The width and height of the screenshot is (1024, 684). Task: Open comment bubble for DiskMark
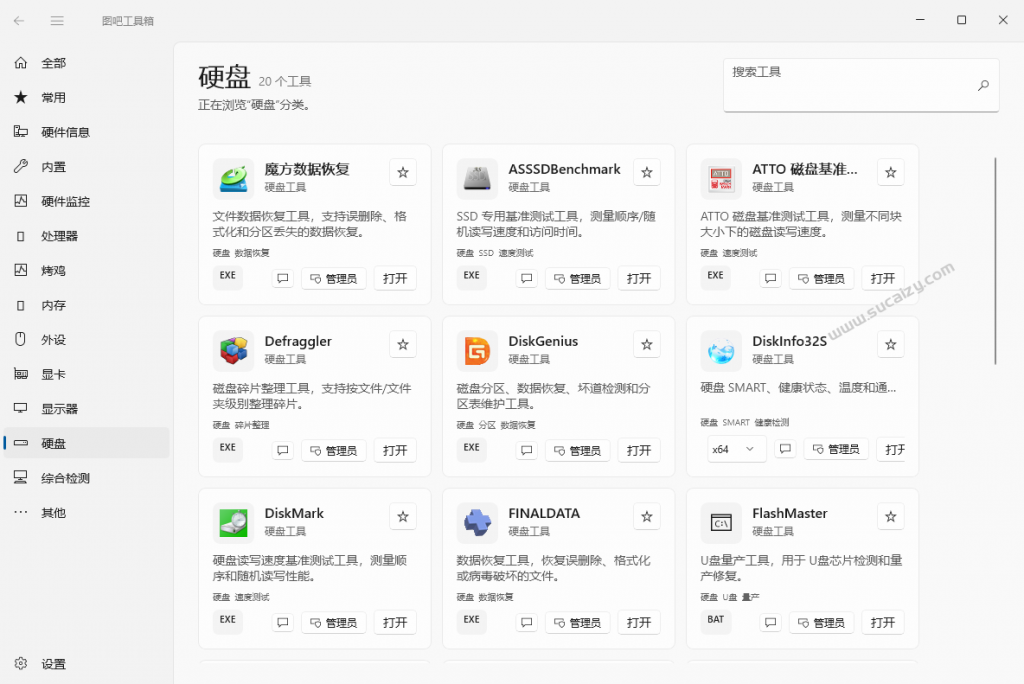coord(283,623)
